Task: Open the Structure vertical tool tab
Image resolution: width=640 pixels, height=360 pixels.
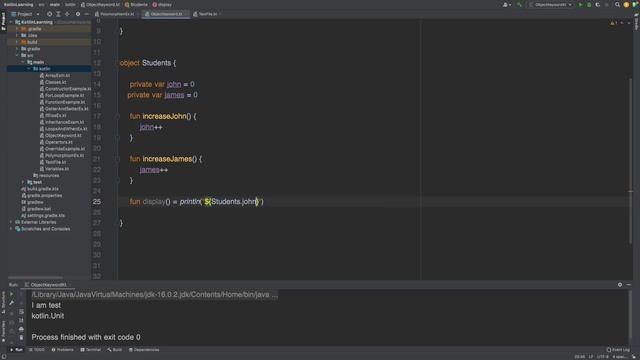Action: point(3,302)
